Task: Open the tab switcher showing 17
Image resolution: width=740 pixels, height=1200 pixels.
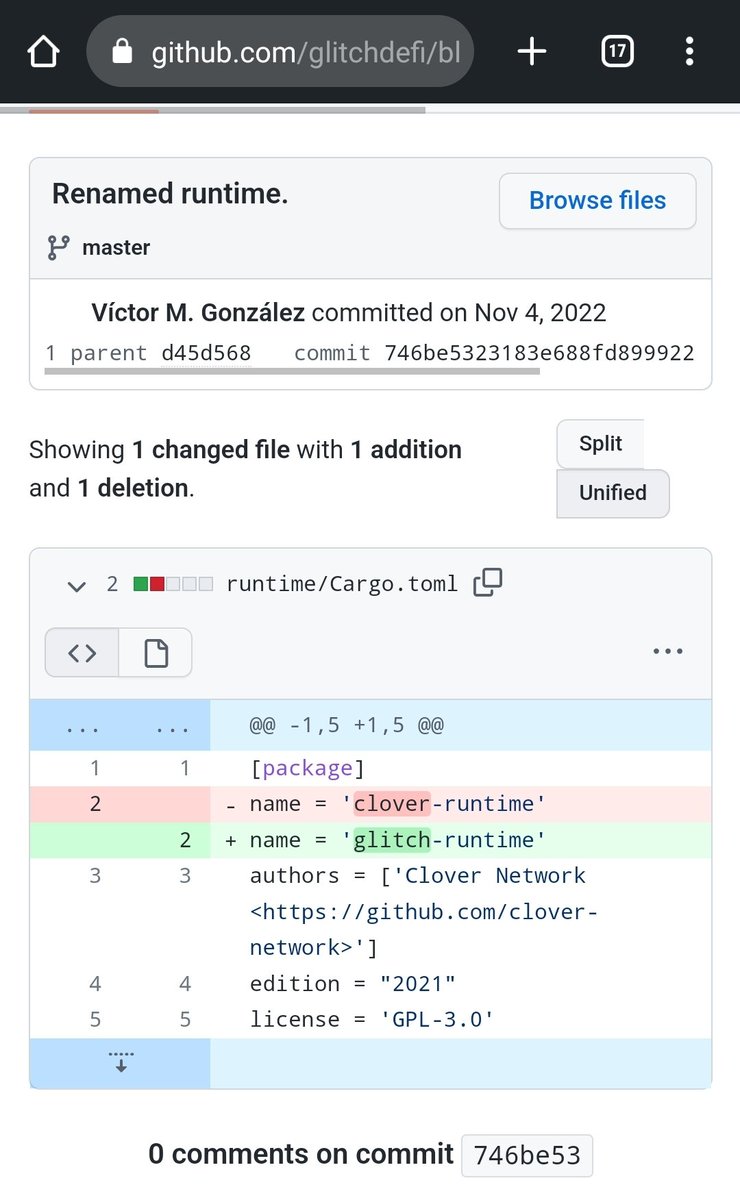Action: point(617,51)
